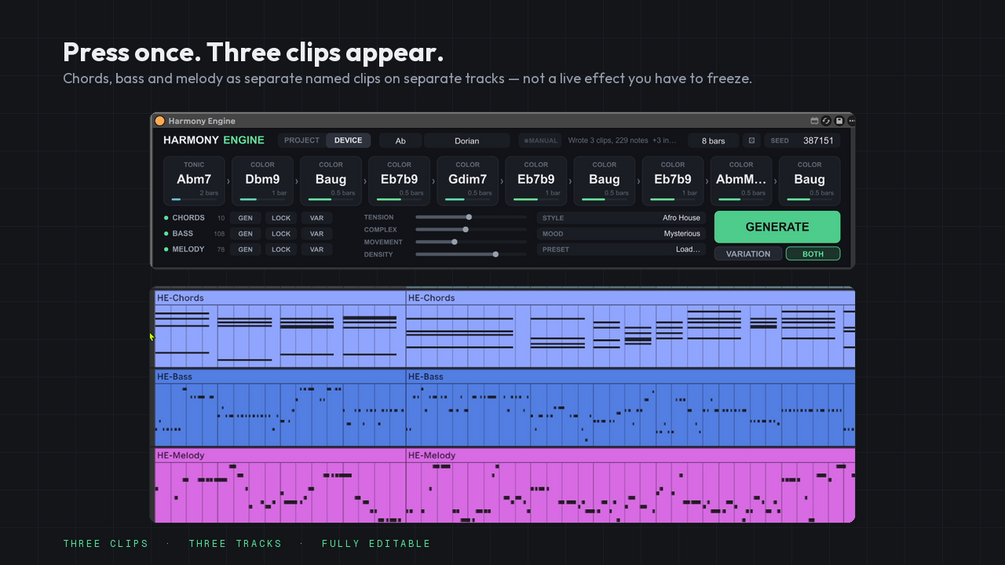The width and height of the screenshot is (1005, 565).
Task: Select the Gdim7 chord card
Action: coord(467,180)
